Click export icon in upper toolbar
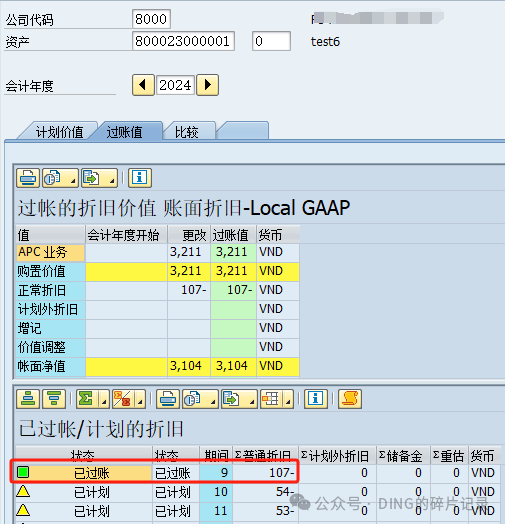Screen dimensions: 505x524 pos(91,178)
